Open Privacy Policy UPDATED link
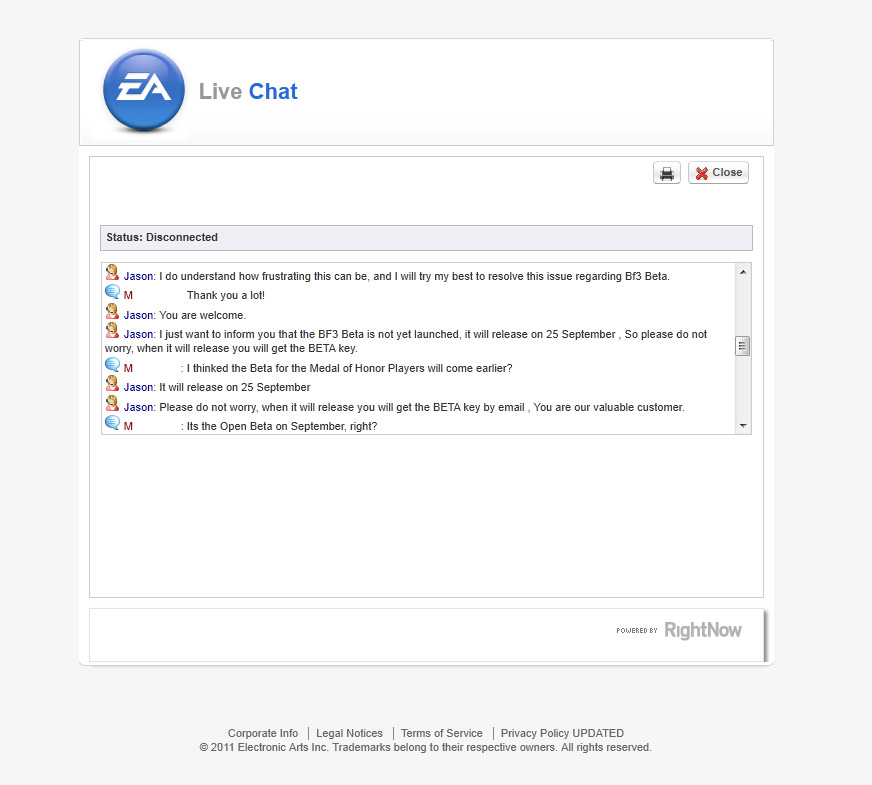Screen dimensions: 872x785 (x=562, y=733)
